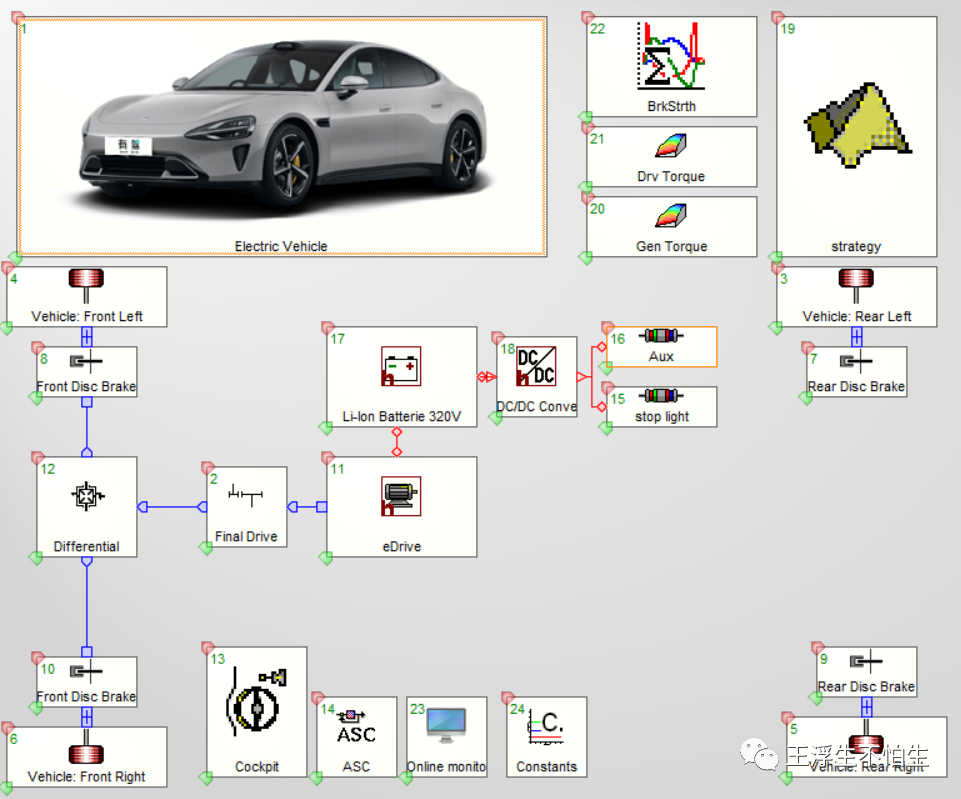Click the stop light label text

point(662,417)
